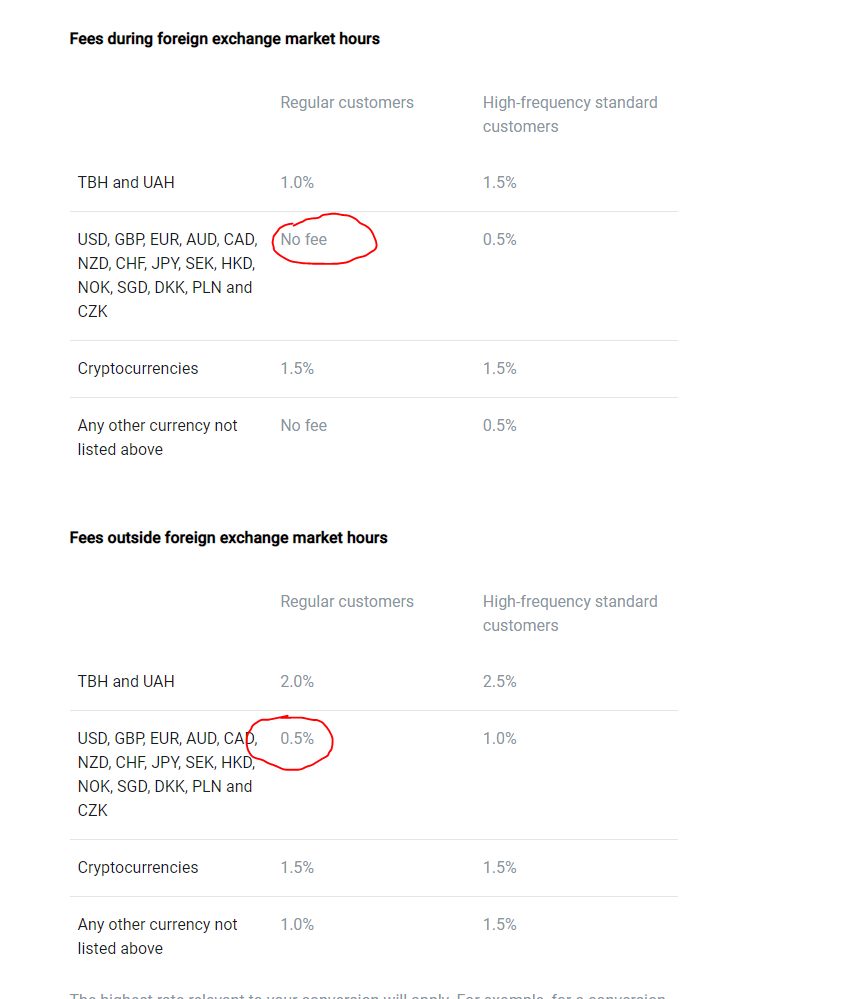Click 'High-frequency standard customers' header in second table

click(x=570, y=614)
